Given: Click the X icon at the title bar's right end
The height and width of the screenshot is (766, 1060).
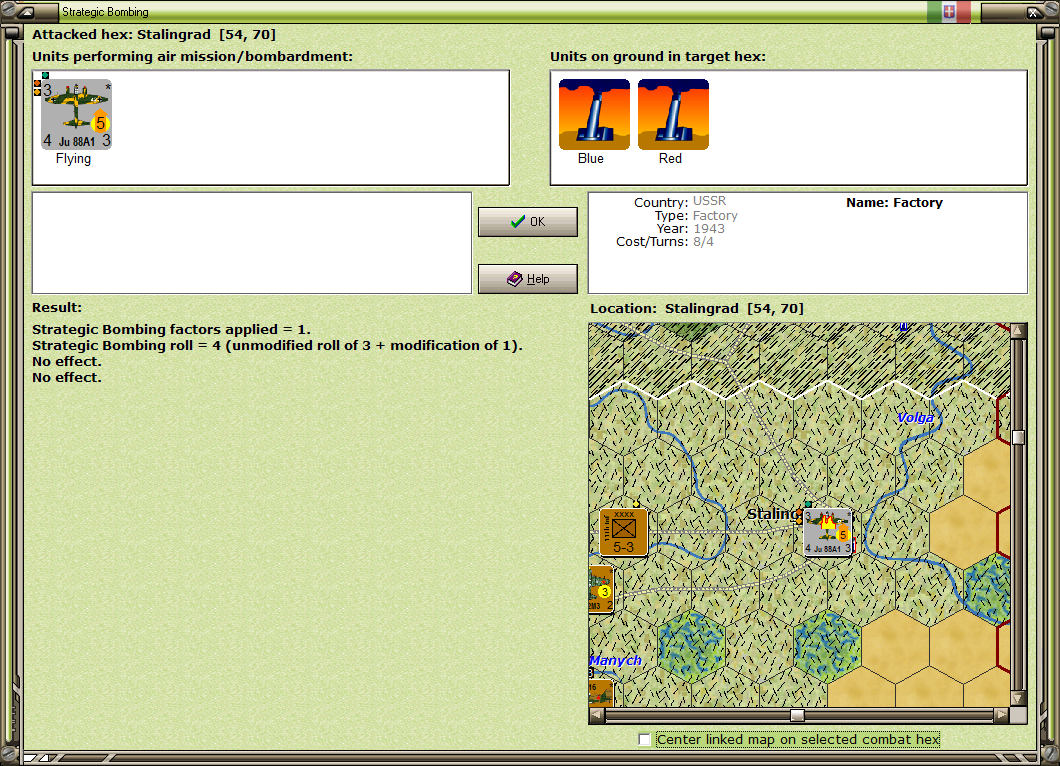Looking at the screenshot, I should pos(1034,12).
